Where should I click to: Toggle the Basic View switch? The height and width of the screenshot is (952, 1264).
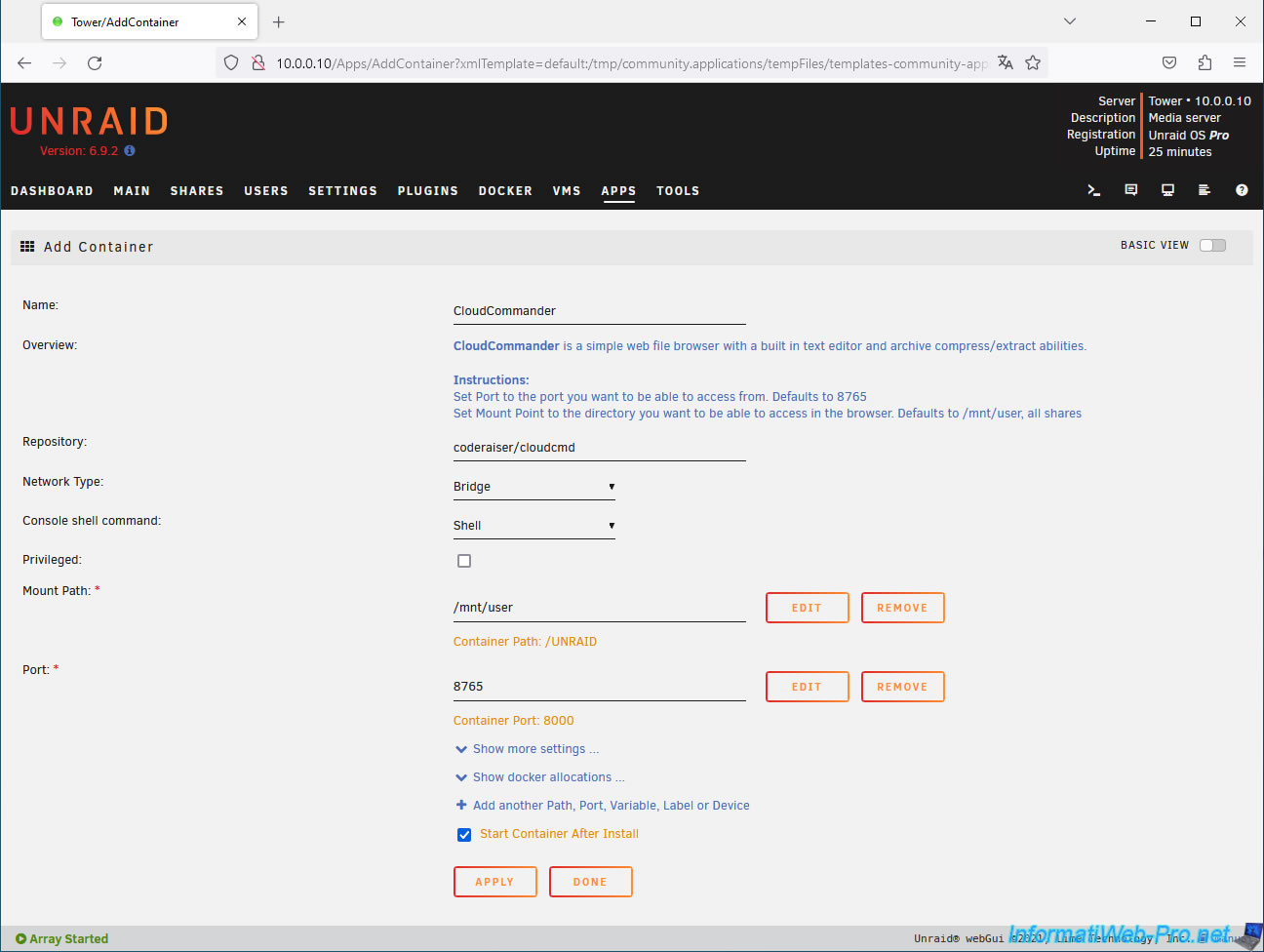point(1212,246)
